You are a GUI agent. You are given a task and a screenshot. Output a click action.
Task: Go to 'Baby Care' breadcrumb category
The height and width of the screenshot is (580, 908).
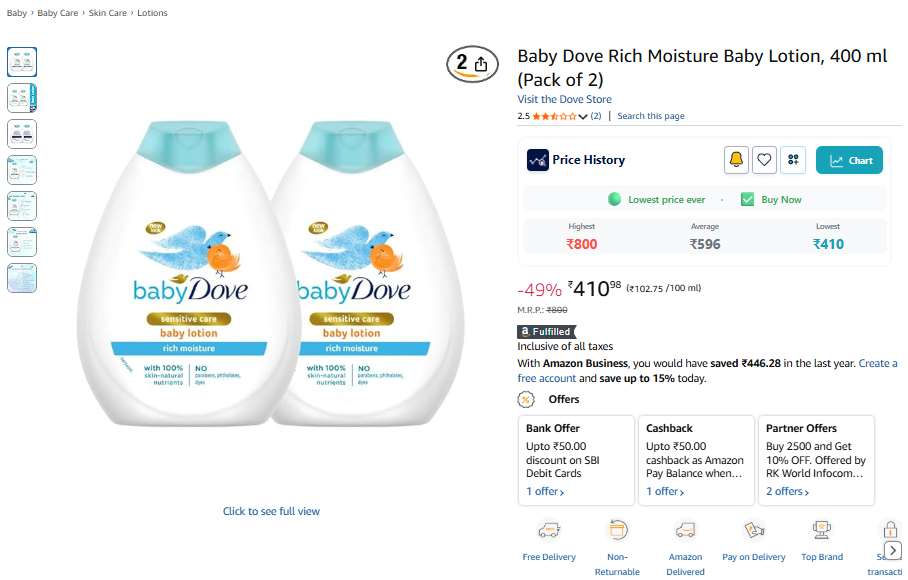click(x=58, y=13)
